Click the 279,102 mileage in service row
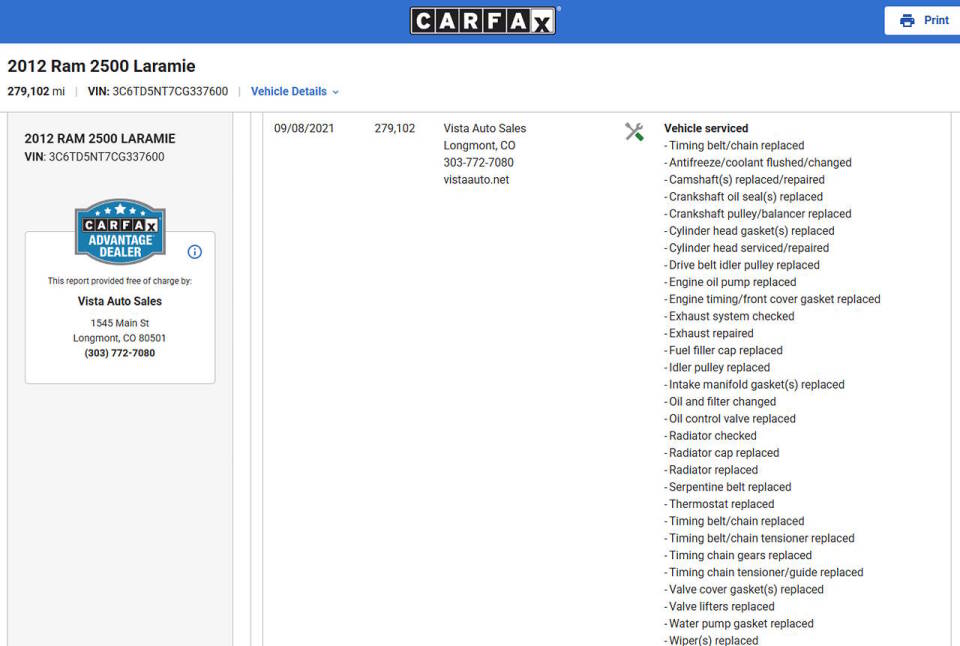 pos(394,128)
